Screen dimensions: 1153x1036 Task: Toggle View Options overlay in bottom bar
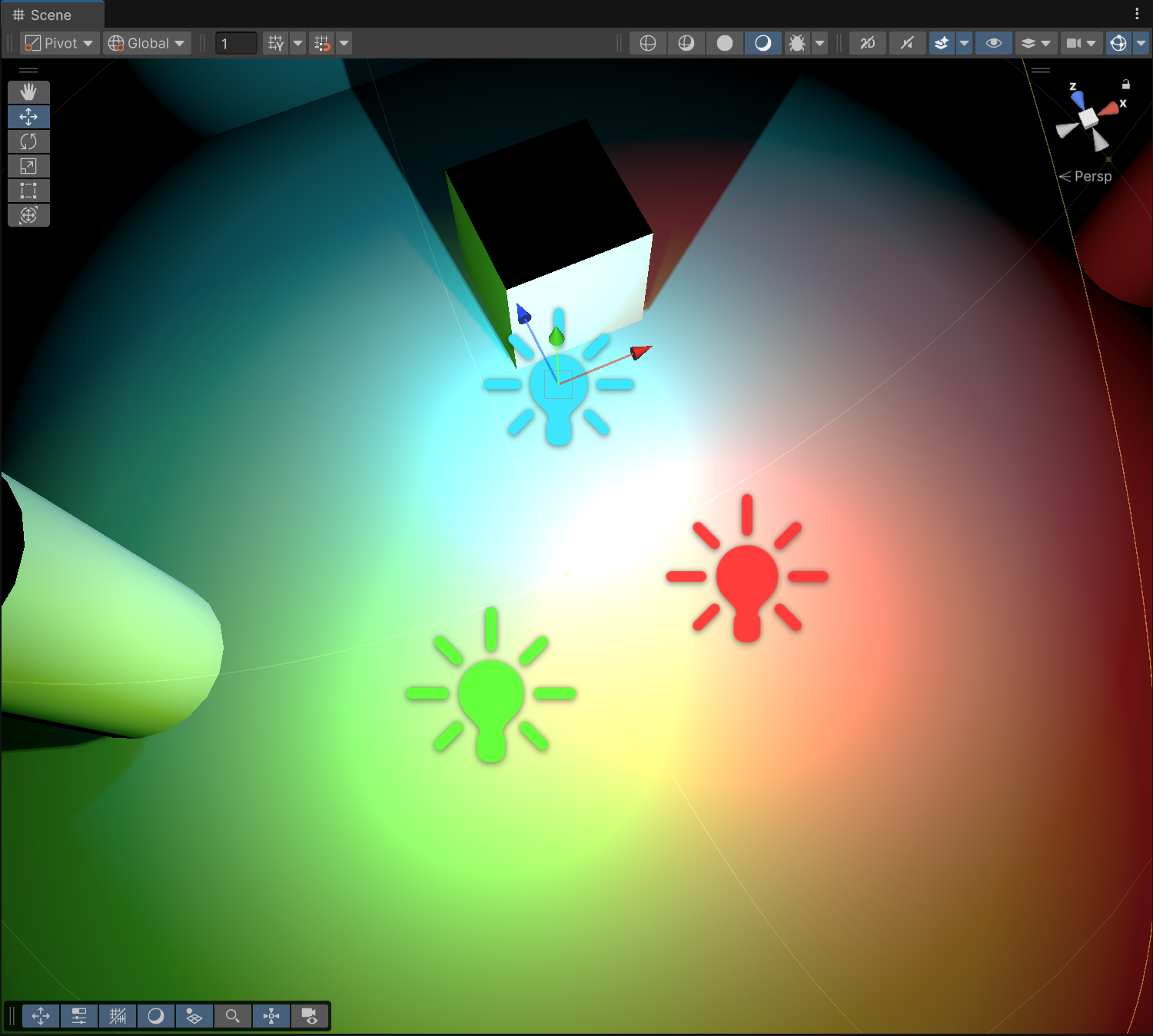194,1016
